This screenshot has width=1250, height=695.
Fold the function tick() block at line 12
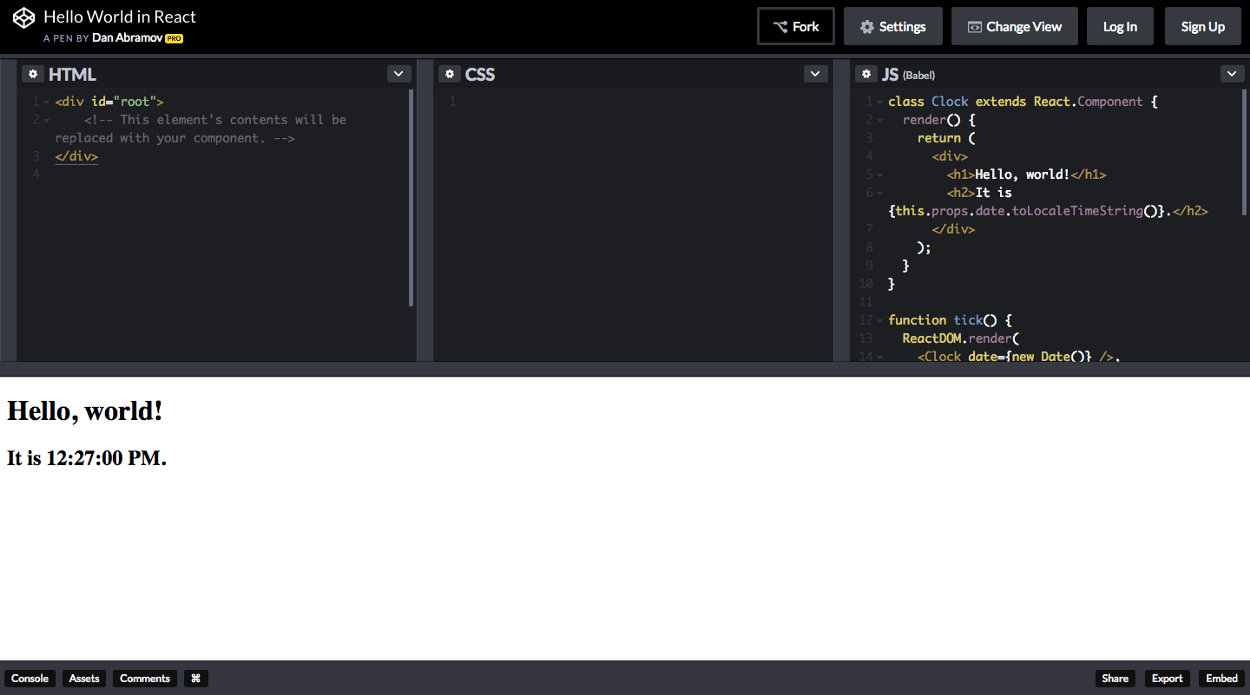point(880,320)
